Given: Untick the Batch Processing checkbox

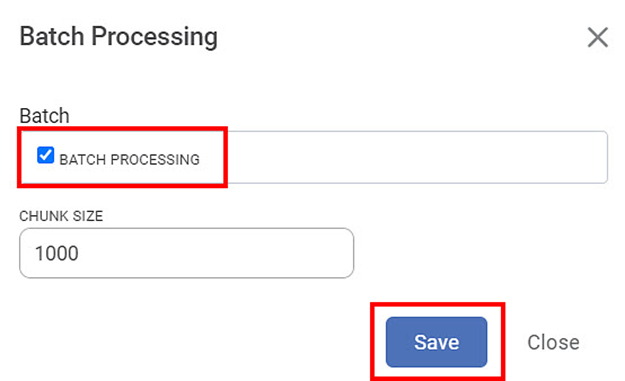Looking at the screenshot, I should pyautogui.click(x=45, y=155).
